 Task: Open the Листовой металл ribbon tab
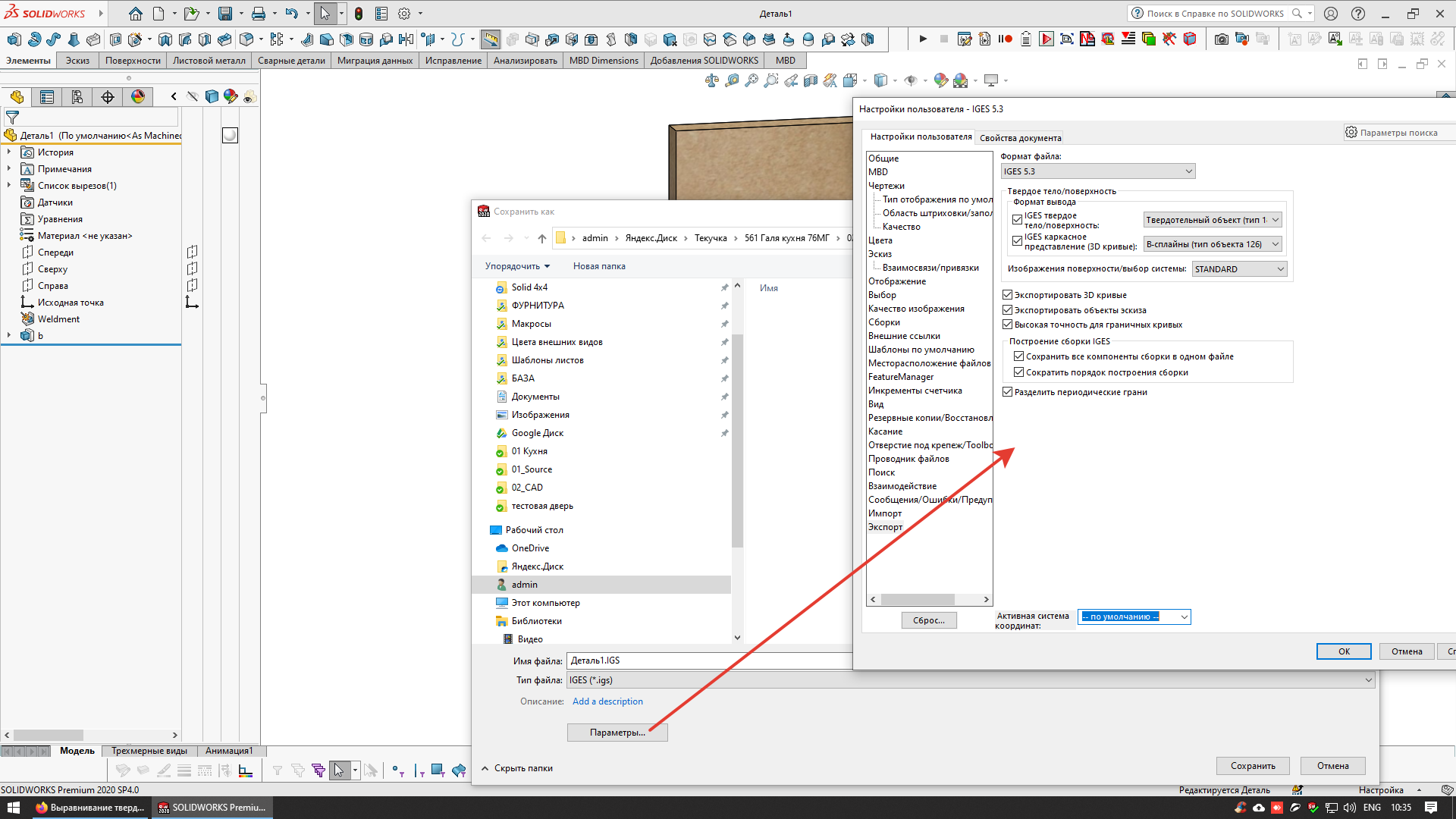209,61
